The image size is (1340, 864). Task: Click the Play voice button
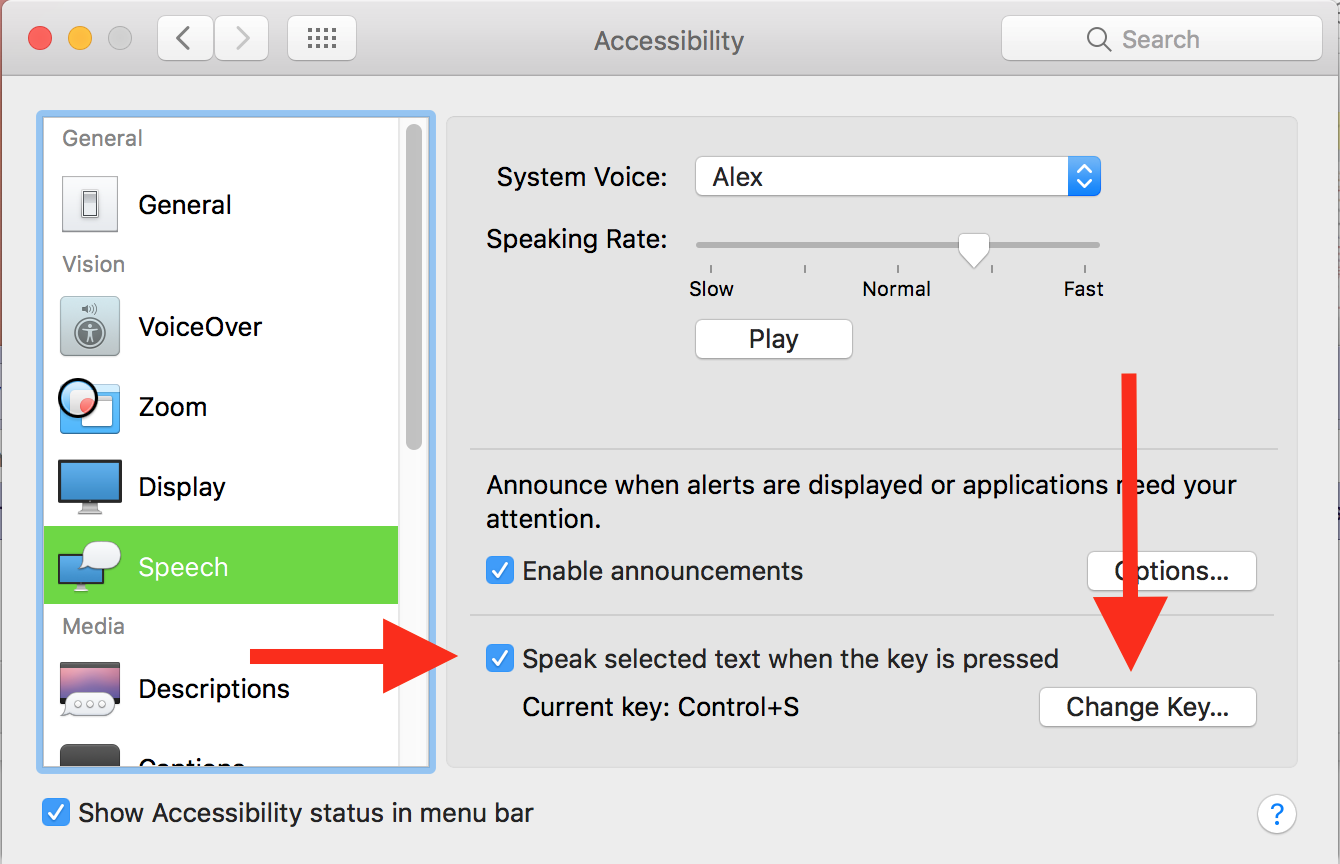point(774,339)
